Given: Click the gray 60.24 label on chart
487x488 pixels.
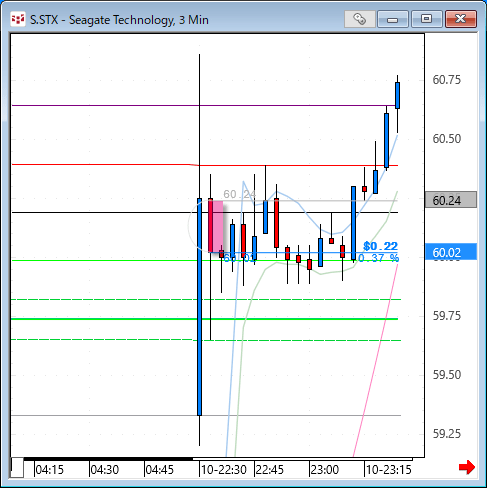Looking at the screenshot, I should click(240, 194).
